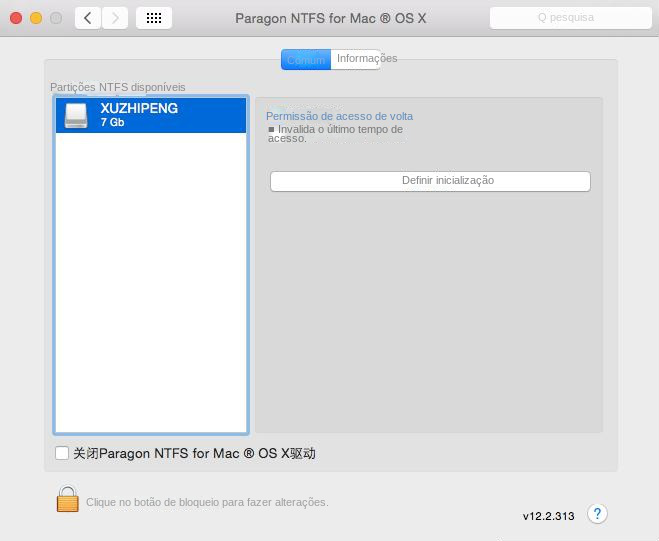
Task: Go back with the left chevron button
Action: [88, 18]
